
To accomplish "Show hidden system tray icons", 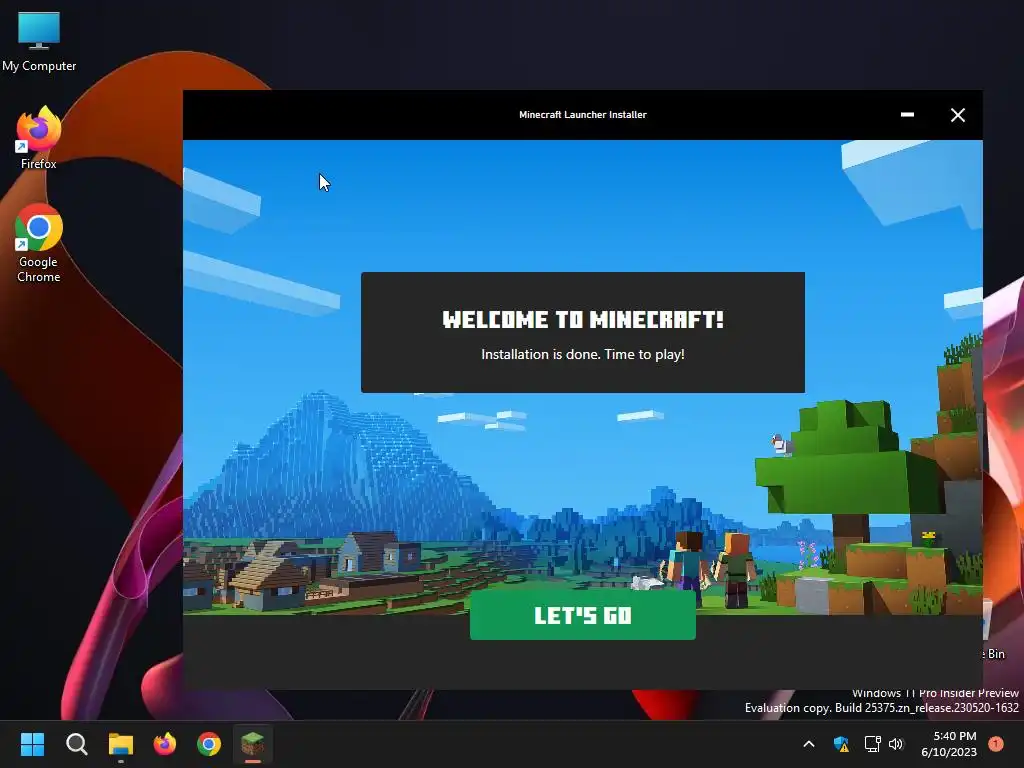I will coord(808,744).
